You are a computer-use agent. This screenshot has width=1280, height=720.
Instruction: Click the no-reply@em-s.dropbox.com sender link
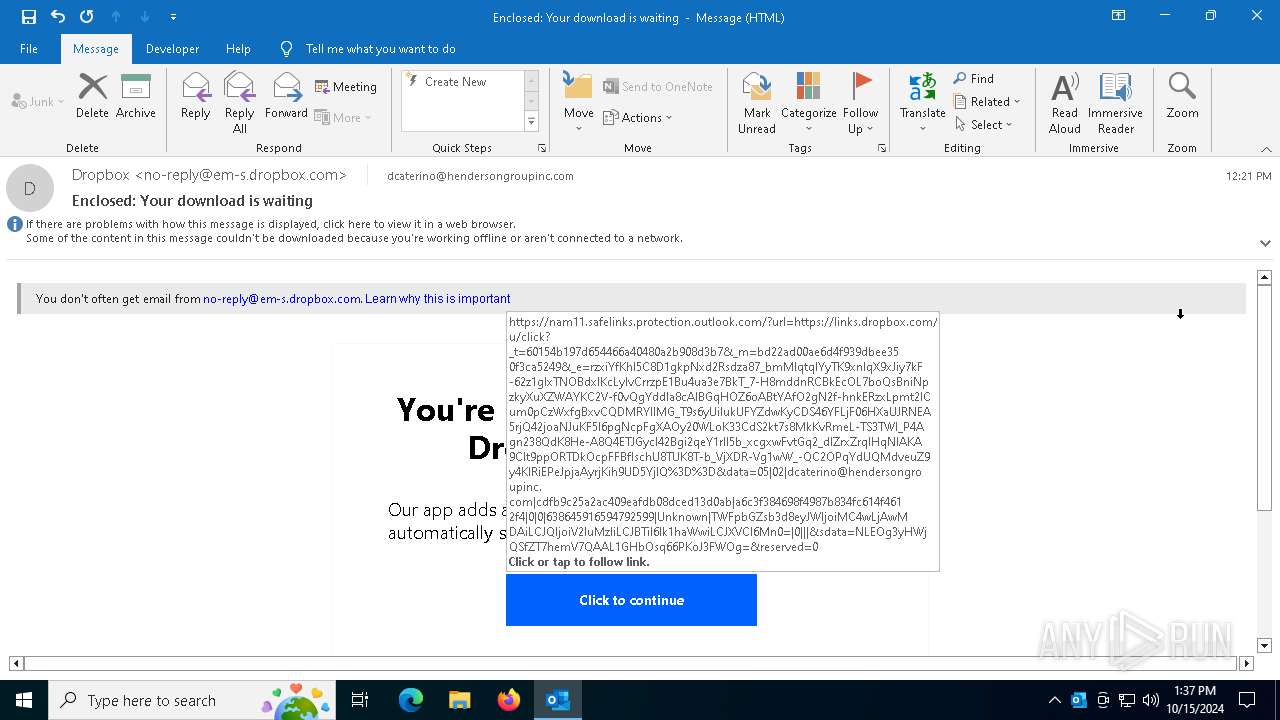[282, 299]
